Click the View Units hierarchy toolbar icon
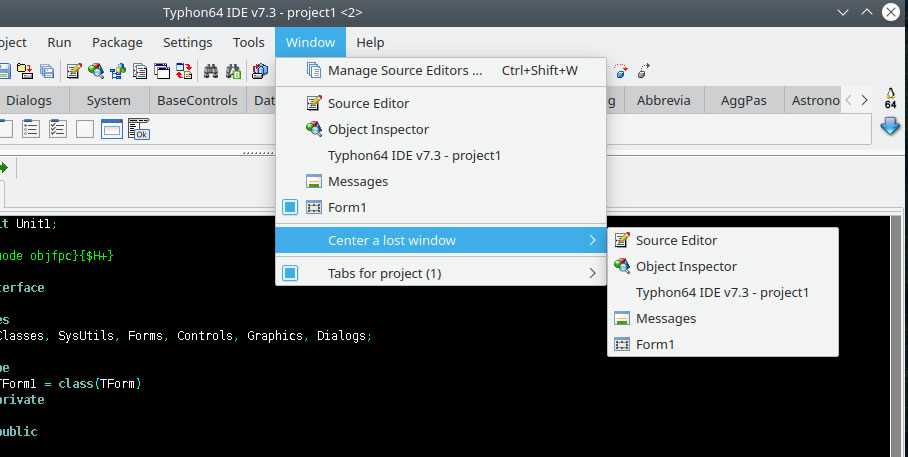The height and width of the screenshot is (457, 908). 118,71
